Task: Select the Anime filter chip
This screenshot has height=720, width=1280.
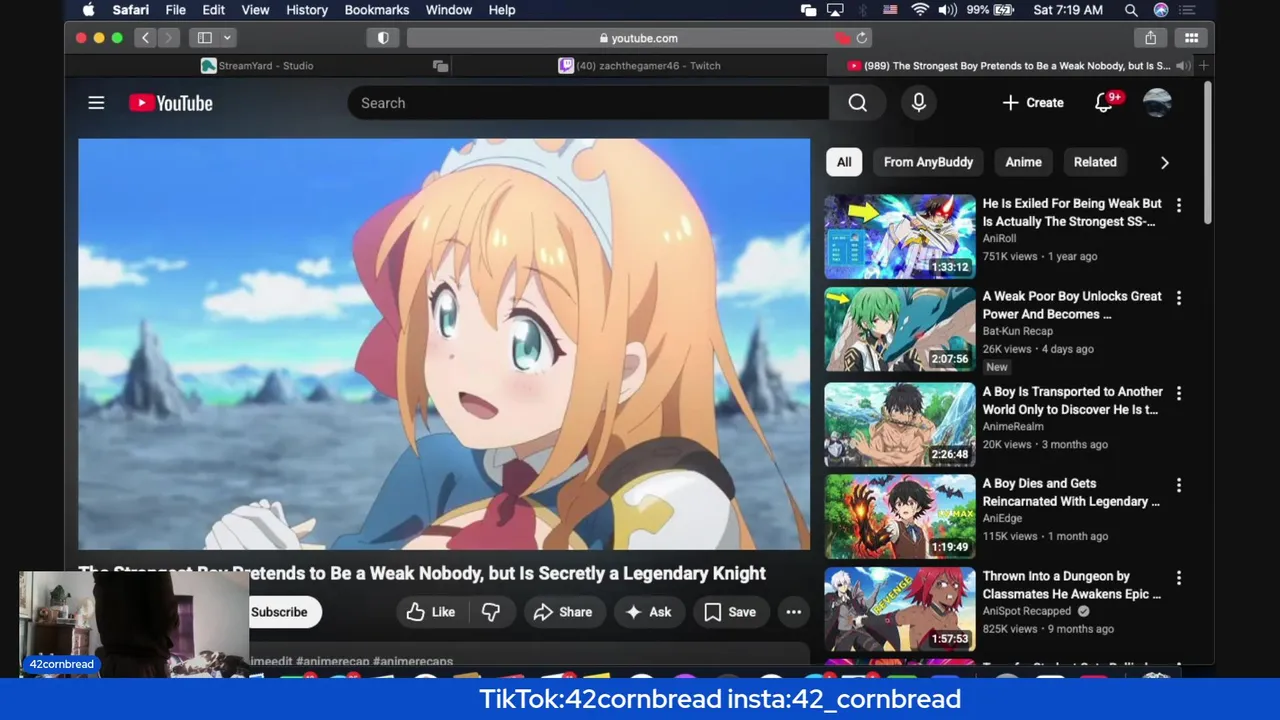Action: pyautogui.click(x=1023, y=162)
